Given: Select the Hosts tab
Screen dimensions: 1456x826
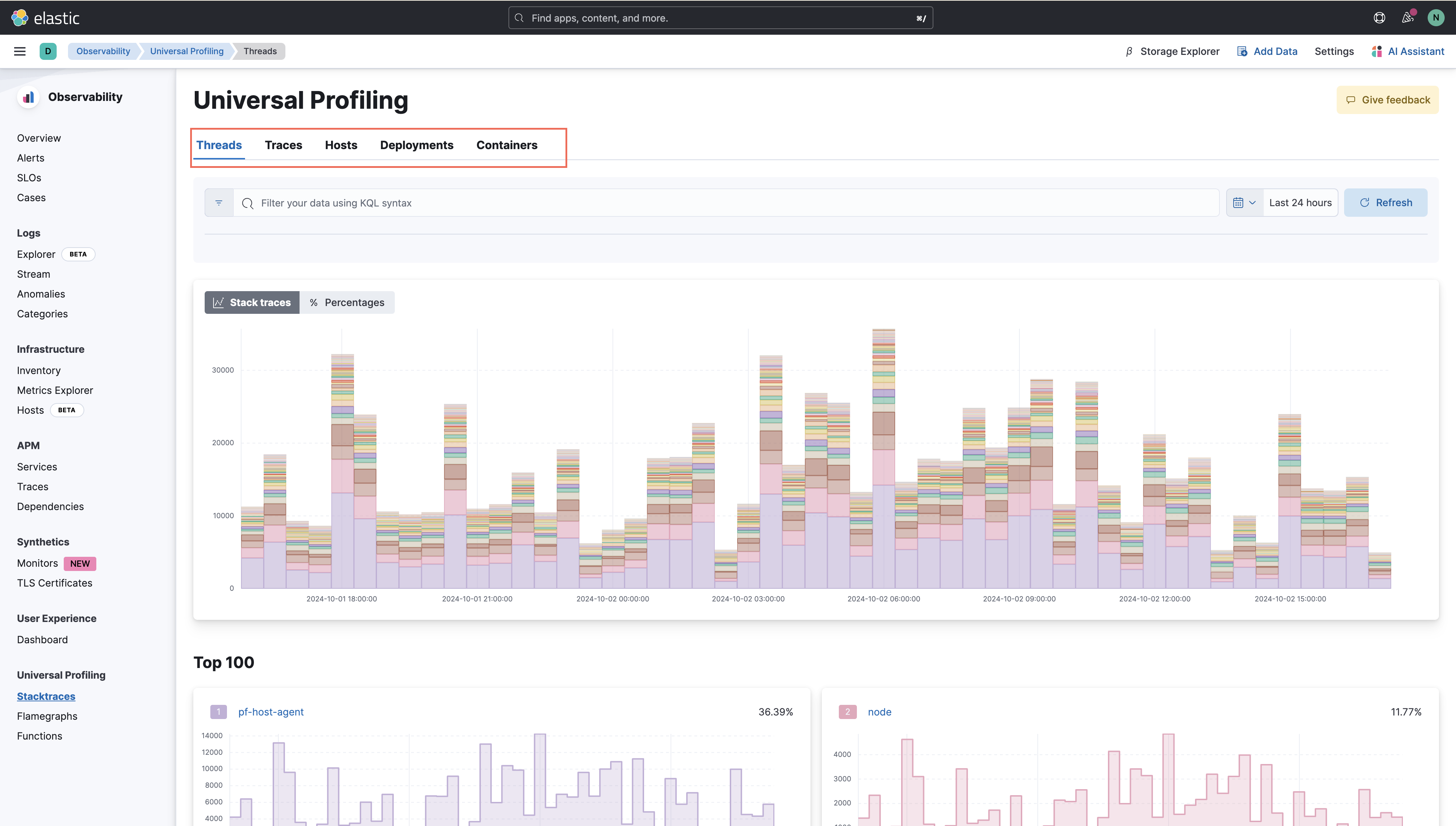Looking at the screenshot, I should (341, 145).
